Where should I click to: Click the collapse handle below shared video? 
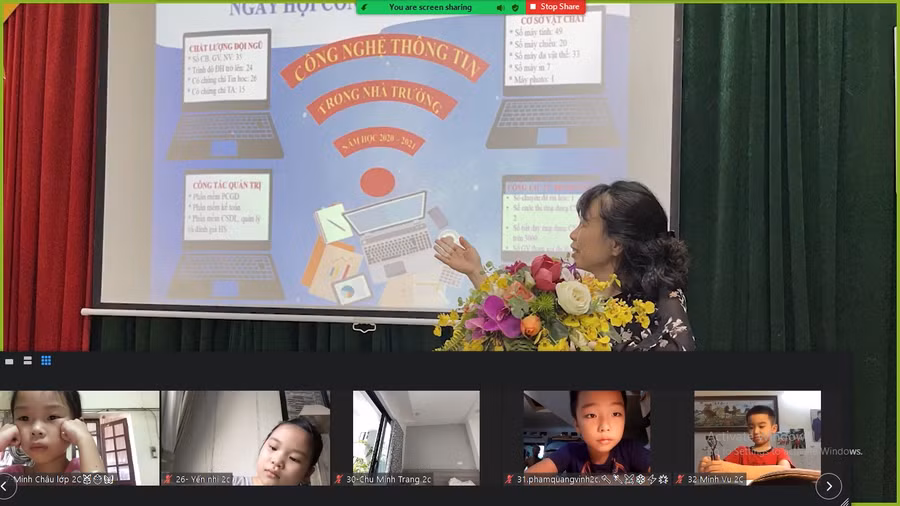click(x=364, y=328)
